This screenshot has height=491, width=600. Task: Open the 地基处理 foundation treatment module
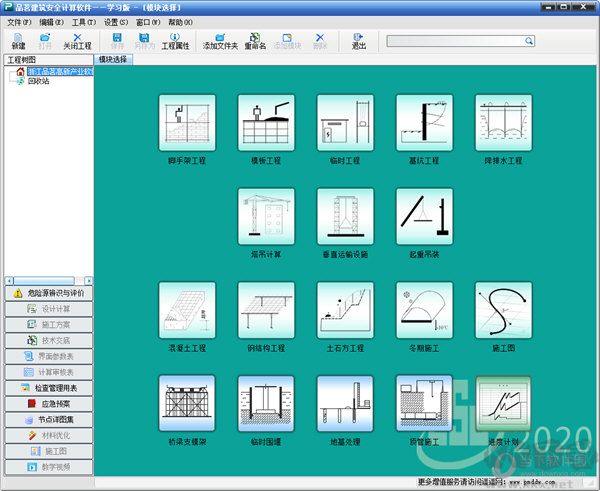[x=346, y=404]
